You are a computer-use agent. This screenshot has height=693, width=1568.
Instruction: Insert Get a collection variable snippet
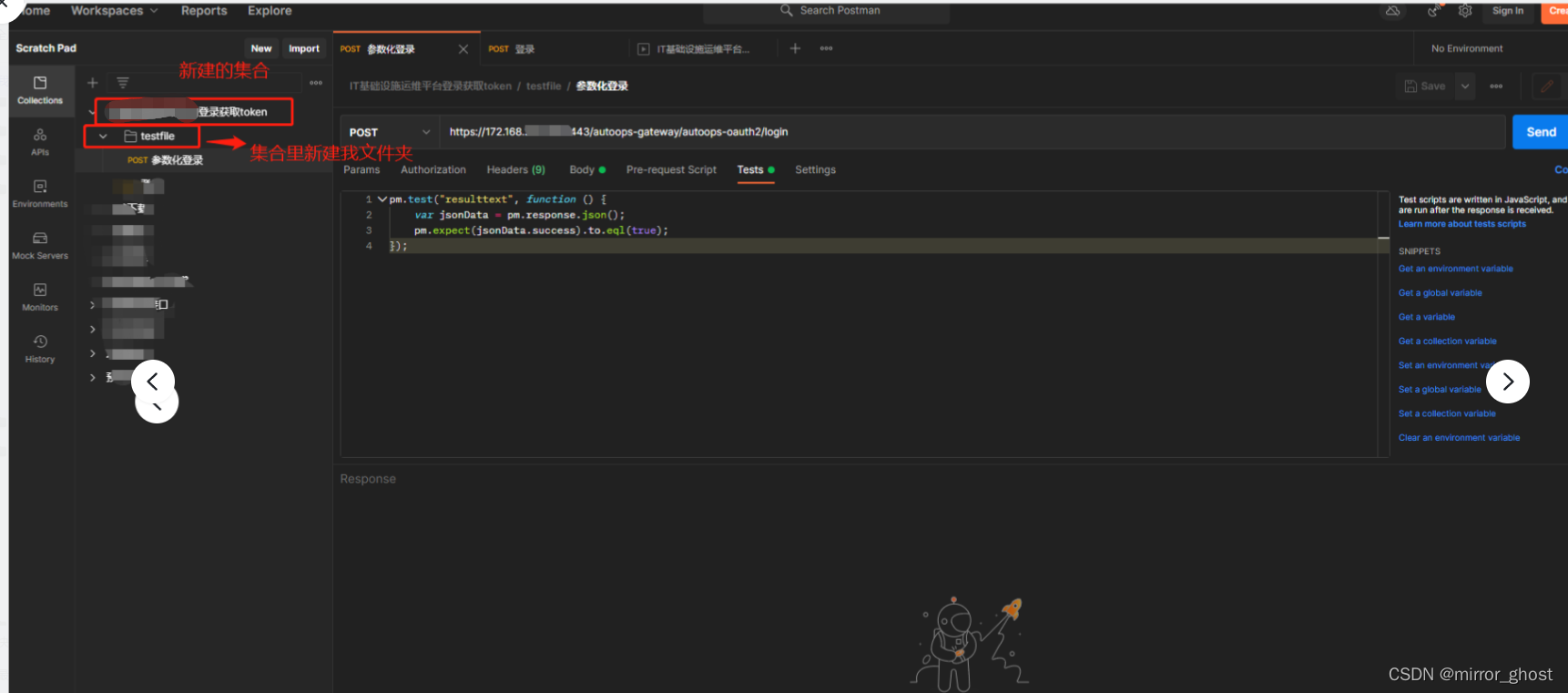1447,341
